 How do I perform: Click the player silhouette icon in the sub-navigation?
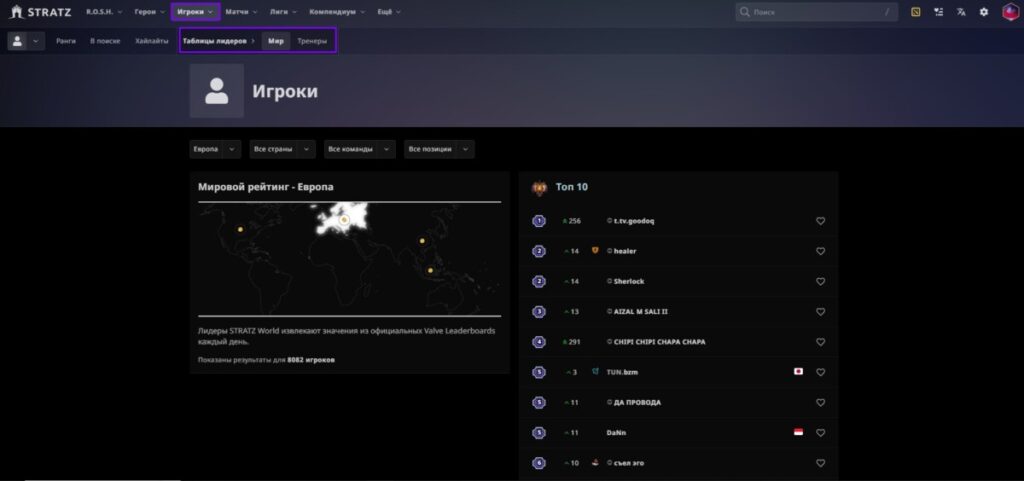tap(17, 40)
